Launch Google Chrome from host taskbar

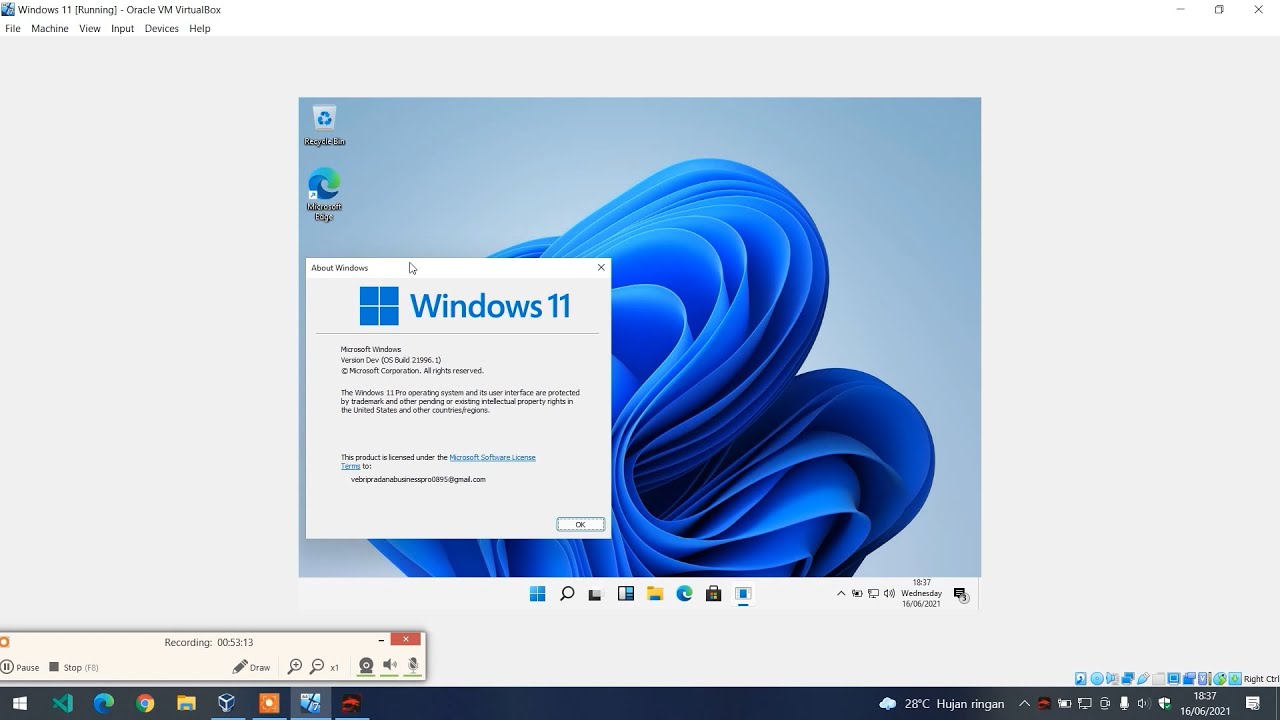145,703
